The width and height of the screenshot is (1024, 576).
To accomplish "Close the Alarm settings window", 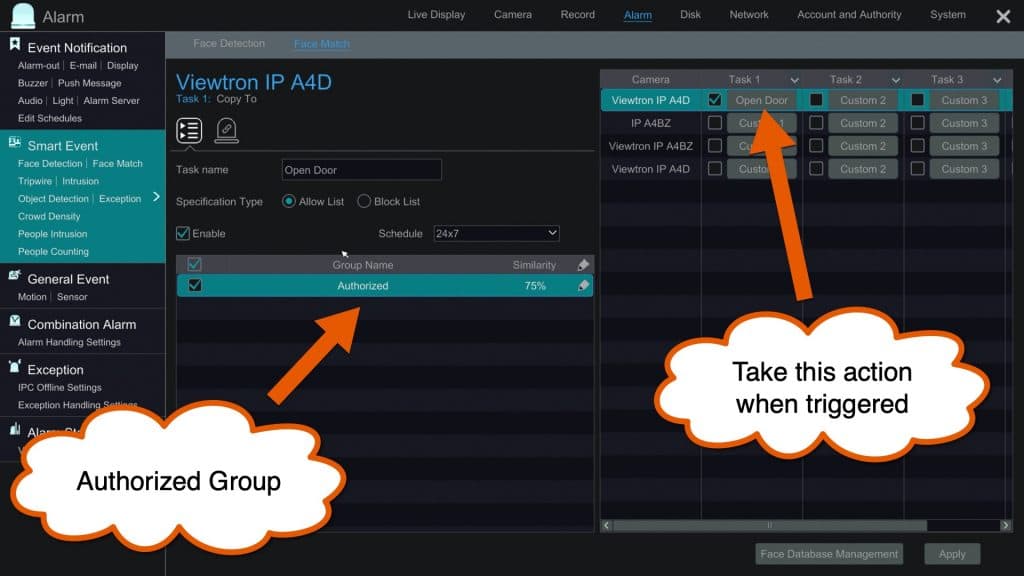I will (1003, 16).
